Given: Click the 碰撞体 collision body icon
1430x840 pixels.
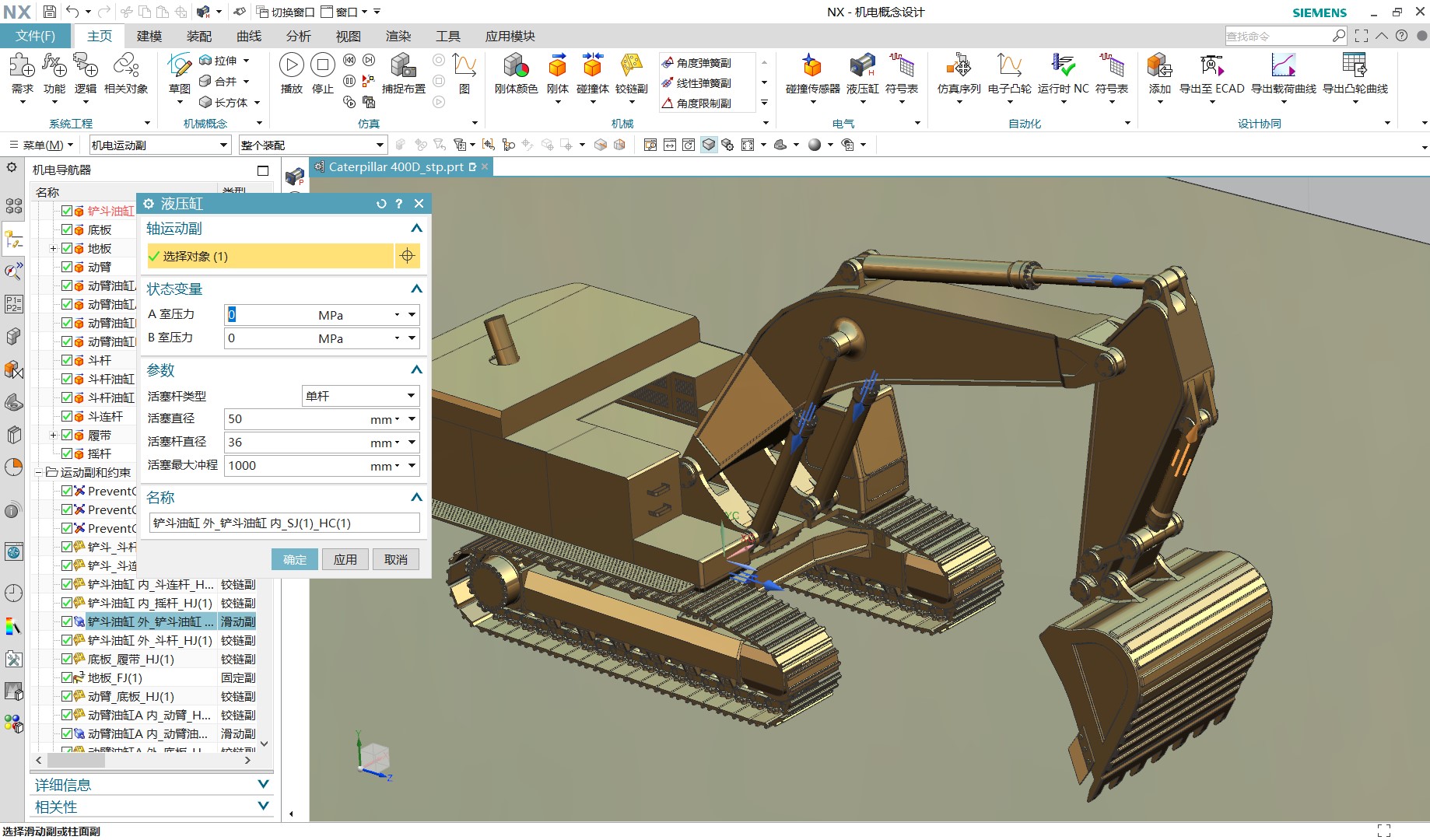Looking at the screenshot, I should (593, 65).
